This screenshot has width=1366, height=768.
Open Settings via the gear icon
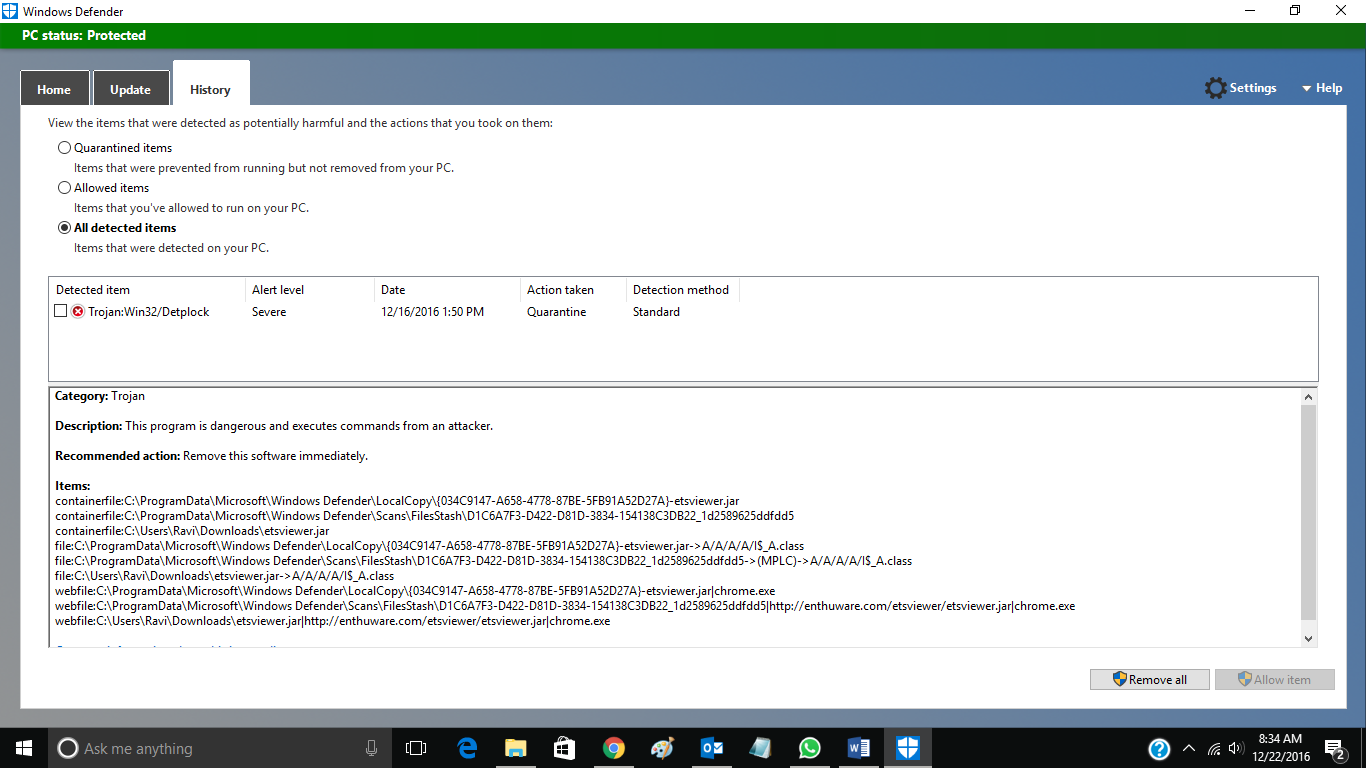(x=1215, y=88)
